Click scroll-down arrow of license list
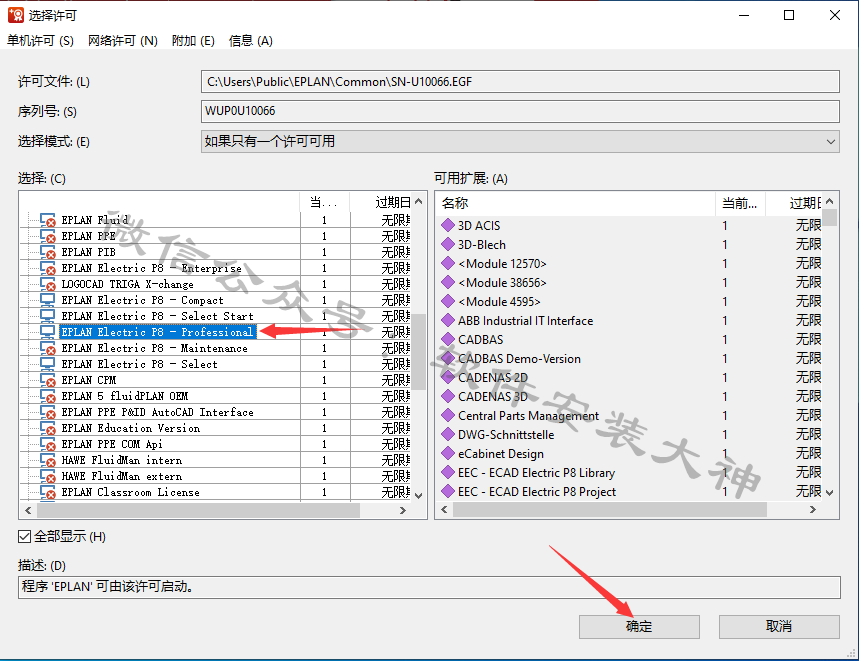This screenshot has width=859, height=661. tap(419, 495)
